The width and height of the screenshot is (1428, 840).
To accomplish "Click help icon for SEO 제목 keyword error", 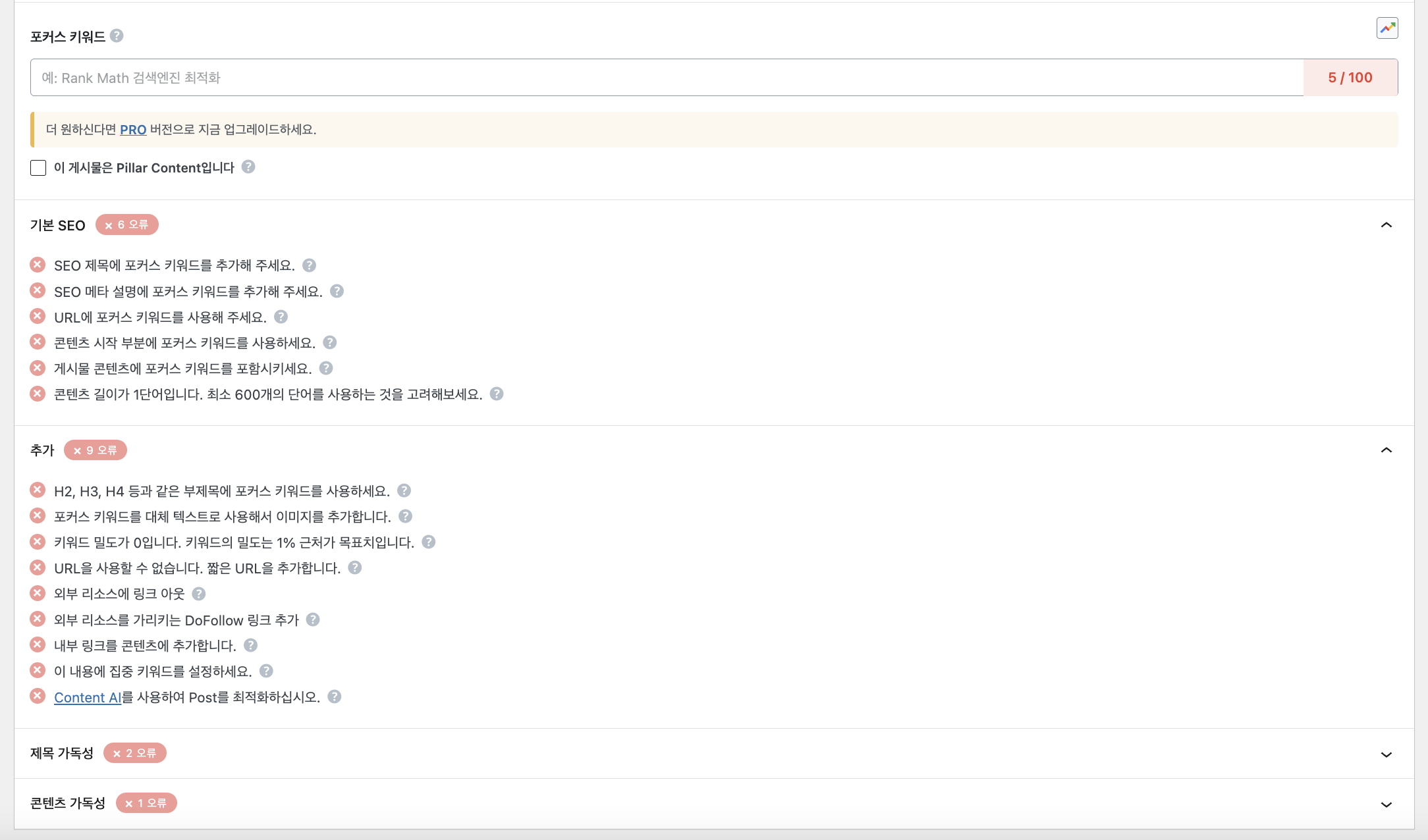I will [x=309, y=265].
